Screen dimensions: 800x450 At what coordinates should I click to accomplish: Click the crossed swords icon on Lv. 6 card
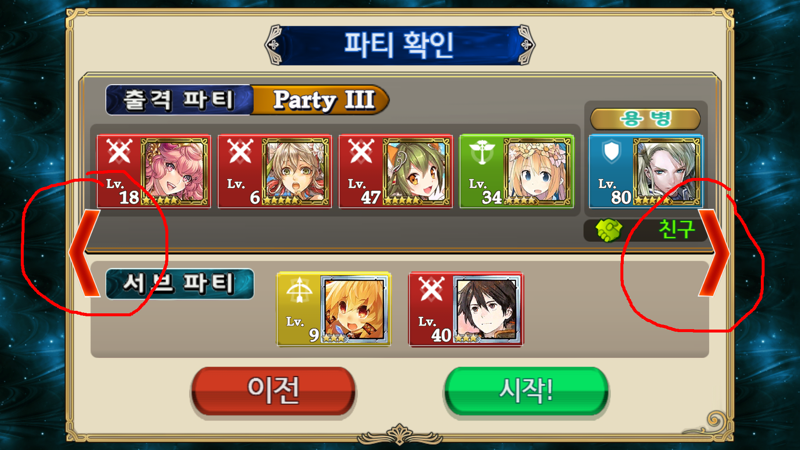(240, 152)
